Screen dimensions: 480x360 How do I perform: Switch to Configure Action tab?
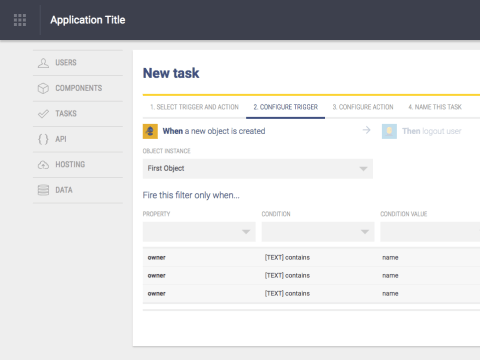(x=363, y=107)
